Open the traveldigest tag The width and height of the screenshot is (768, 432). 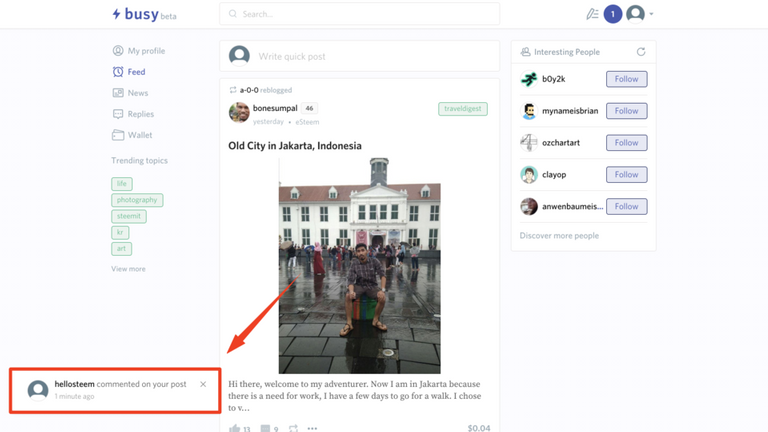tap(463, 109)
